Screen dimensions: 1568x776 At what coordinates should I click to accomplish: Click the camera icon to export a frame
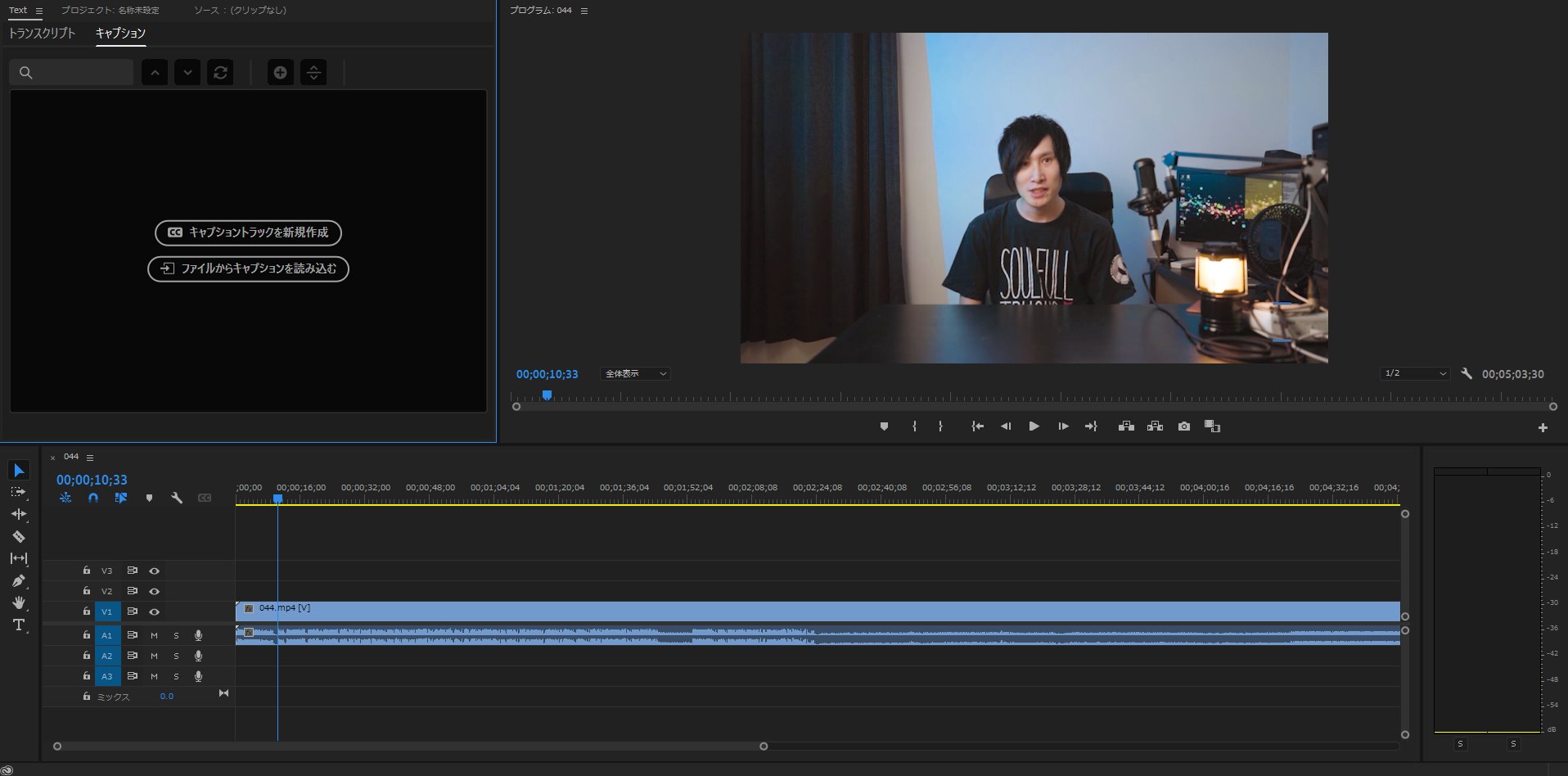click(x=1183, y=426)
